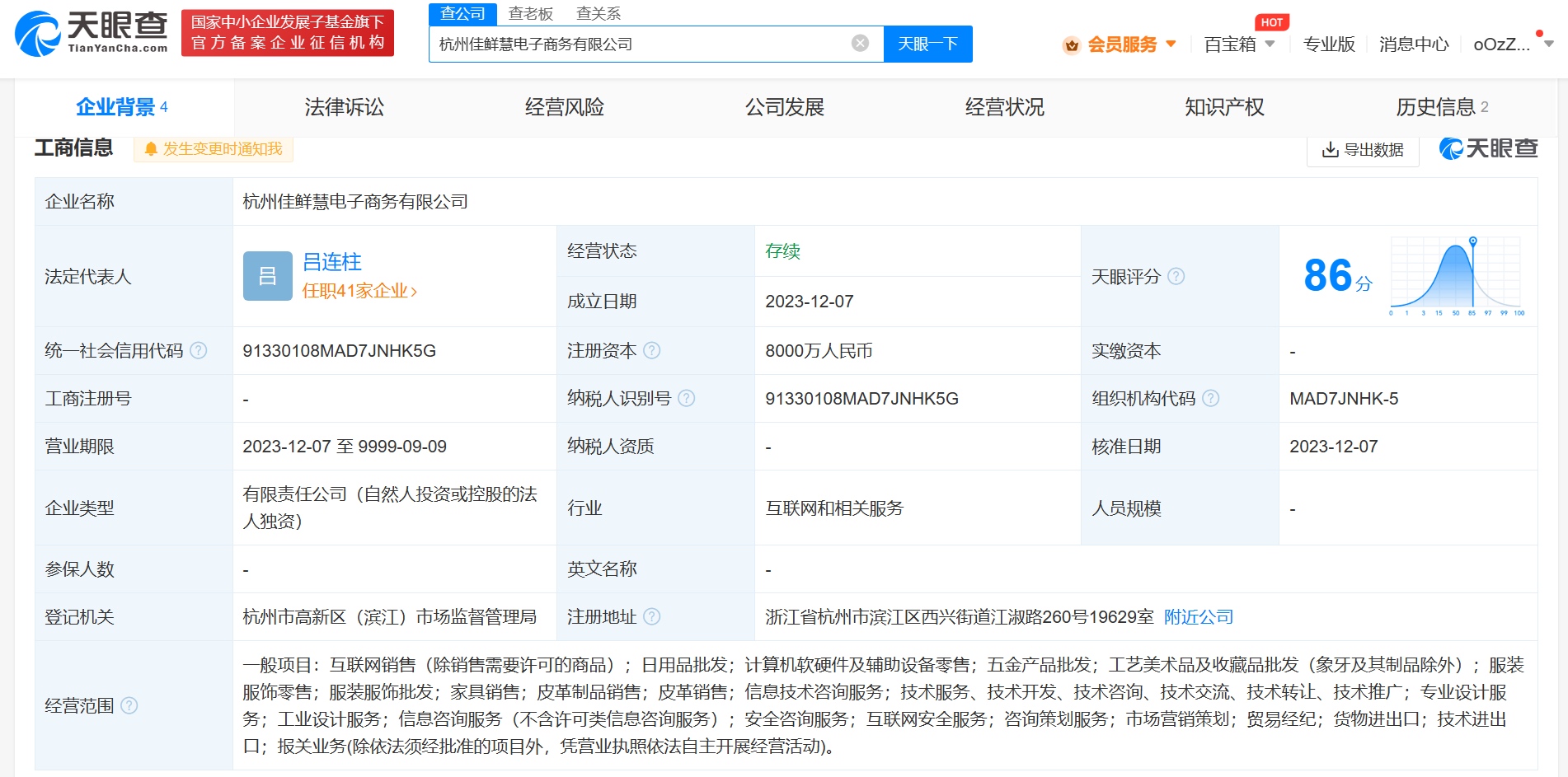Click help icon next to 天眼评分

1176,277
